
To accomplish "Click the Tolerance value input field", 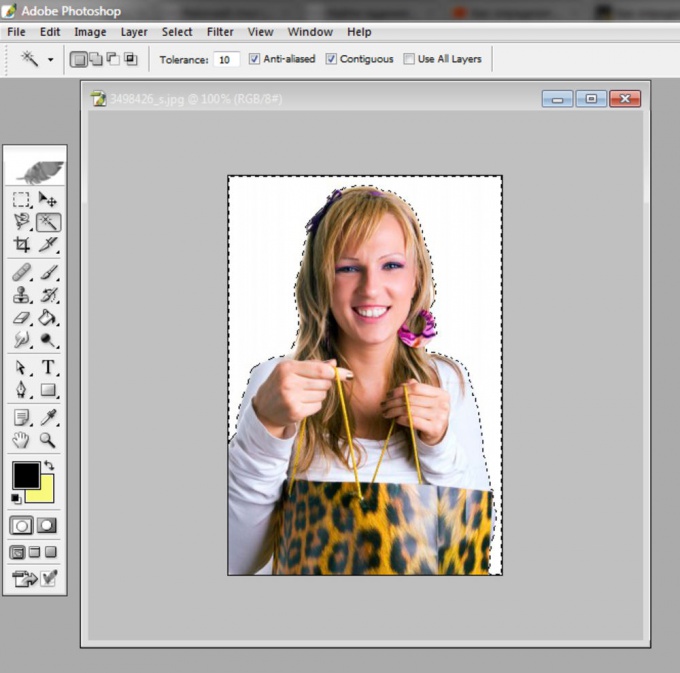I will point(226,59).
